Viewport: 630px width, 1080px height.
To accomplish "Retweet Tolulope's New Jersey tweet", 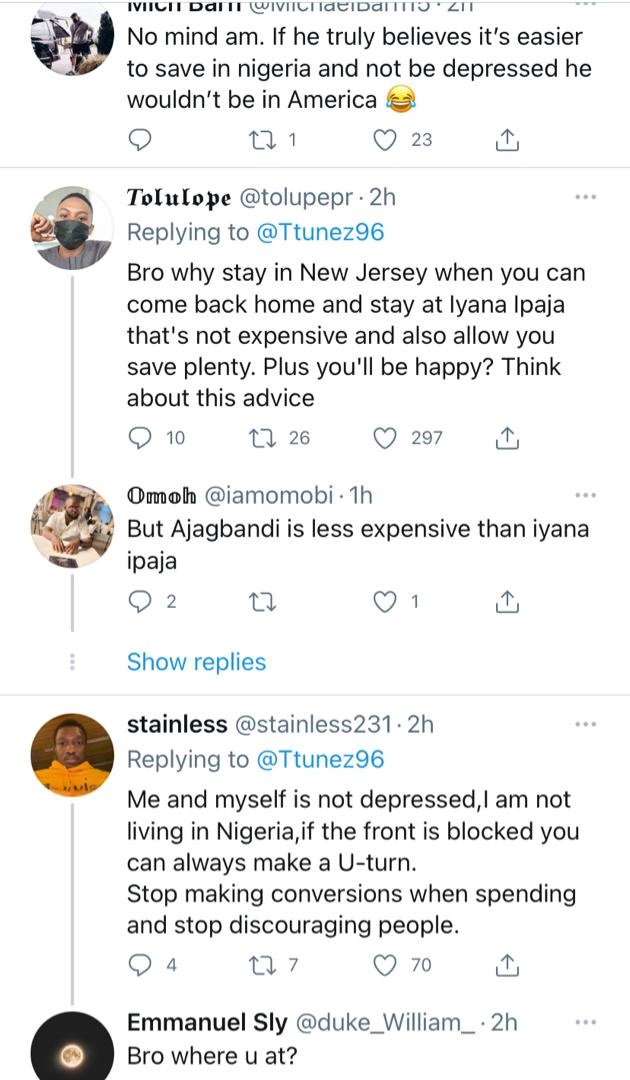I will [x=264, y=438].
